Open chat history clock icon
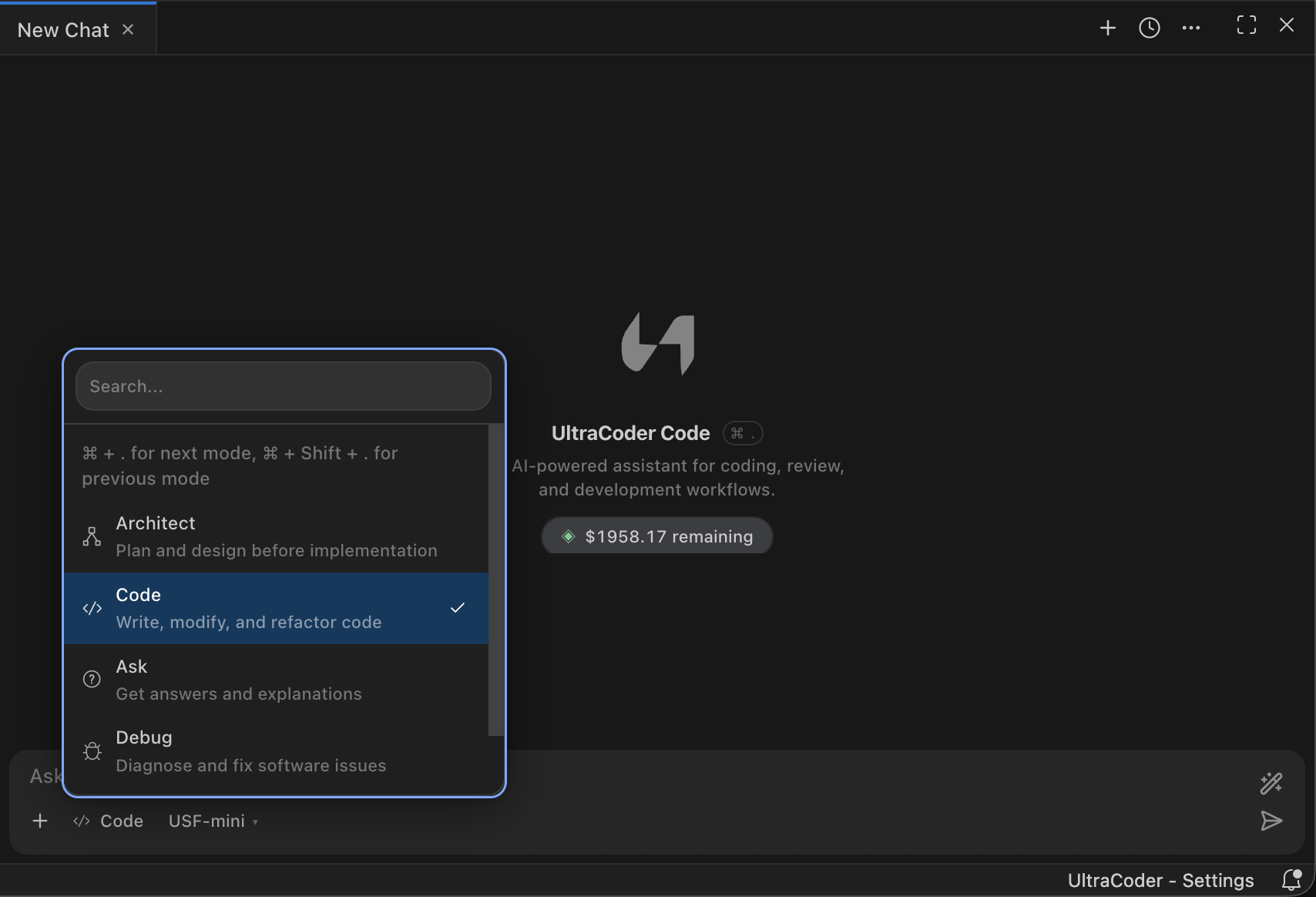 [1149, 28]
